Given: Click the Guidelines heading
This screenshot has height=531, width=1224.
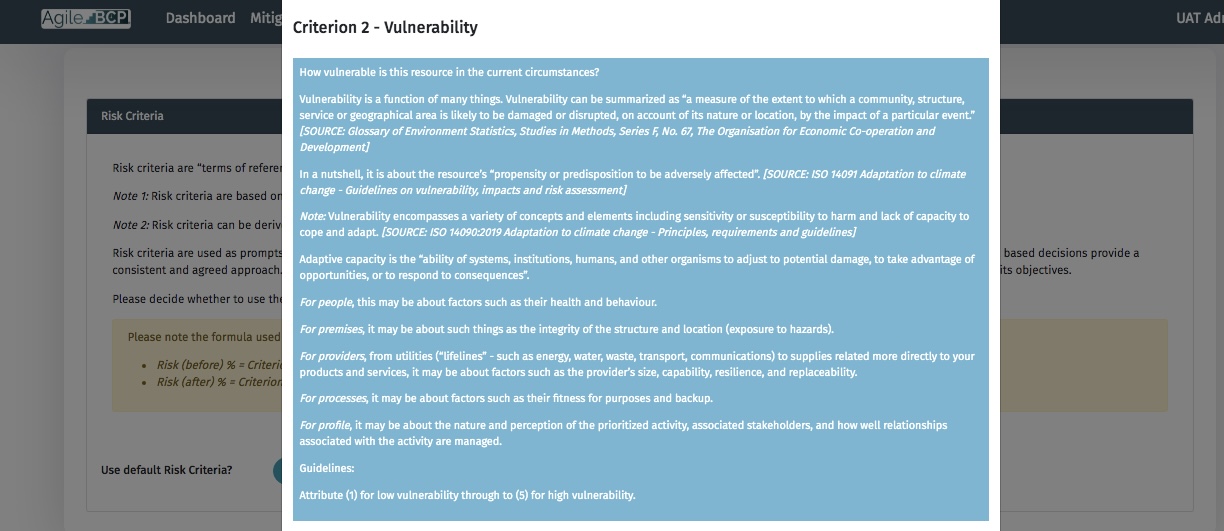Looking at the screenshot, I should (327, 468).
